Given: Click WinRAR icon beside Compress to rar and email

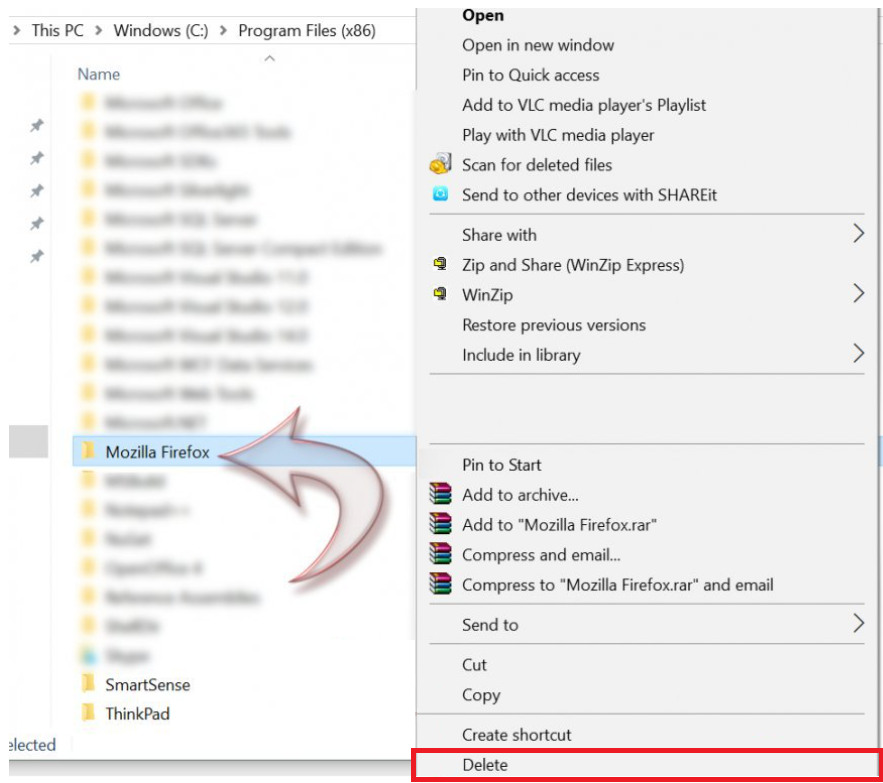Looking at the screenshot, I should pos(440,584).
